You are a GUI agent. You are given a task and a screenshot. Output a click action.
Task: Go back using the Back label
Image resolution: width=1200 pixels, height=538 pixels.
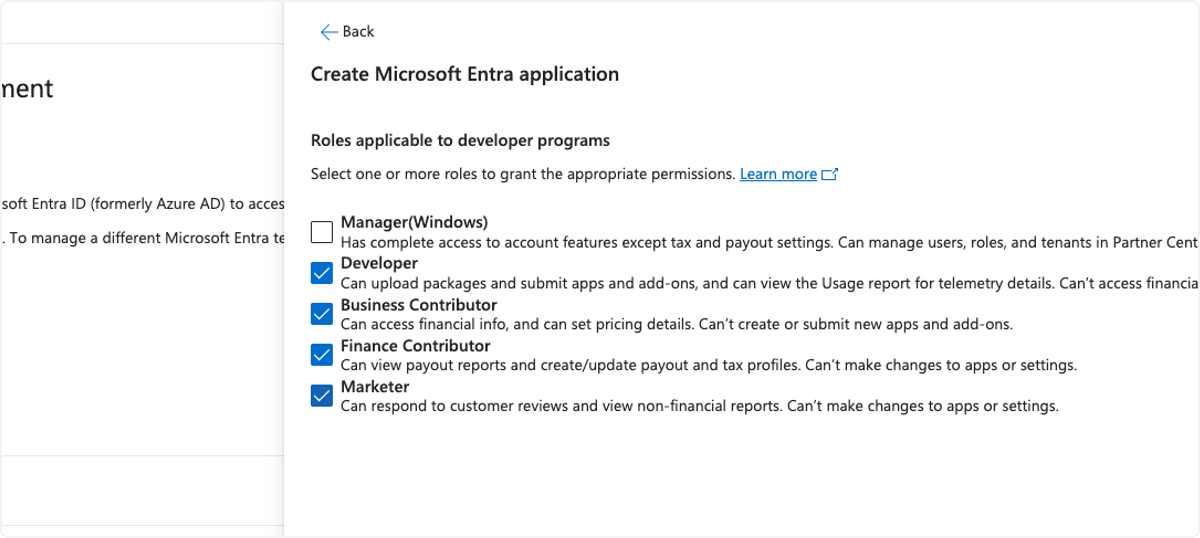click(x=358, y=32)
